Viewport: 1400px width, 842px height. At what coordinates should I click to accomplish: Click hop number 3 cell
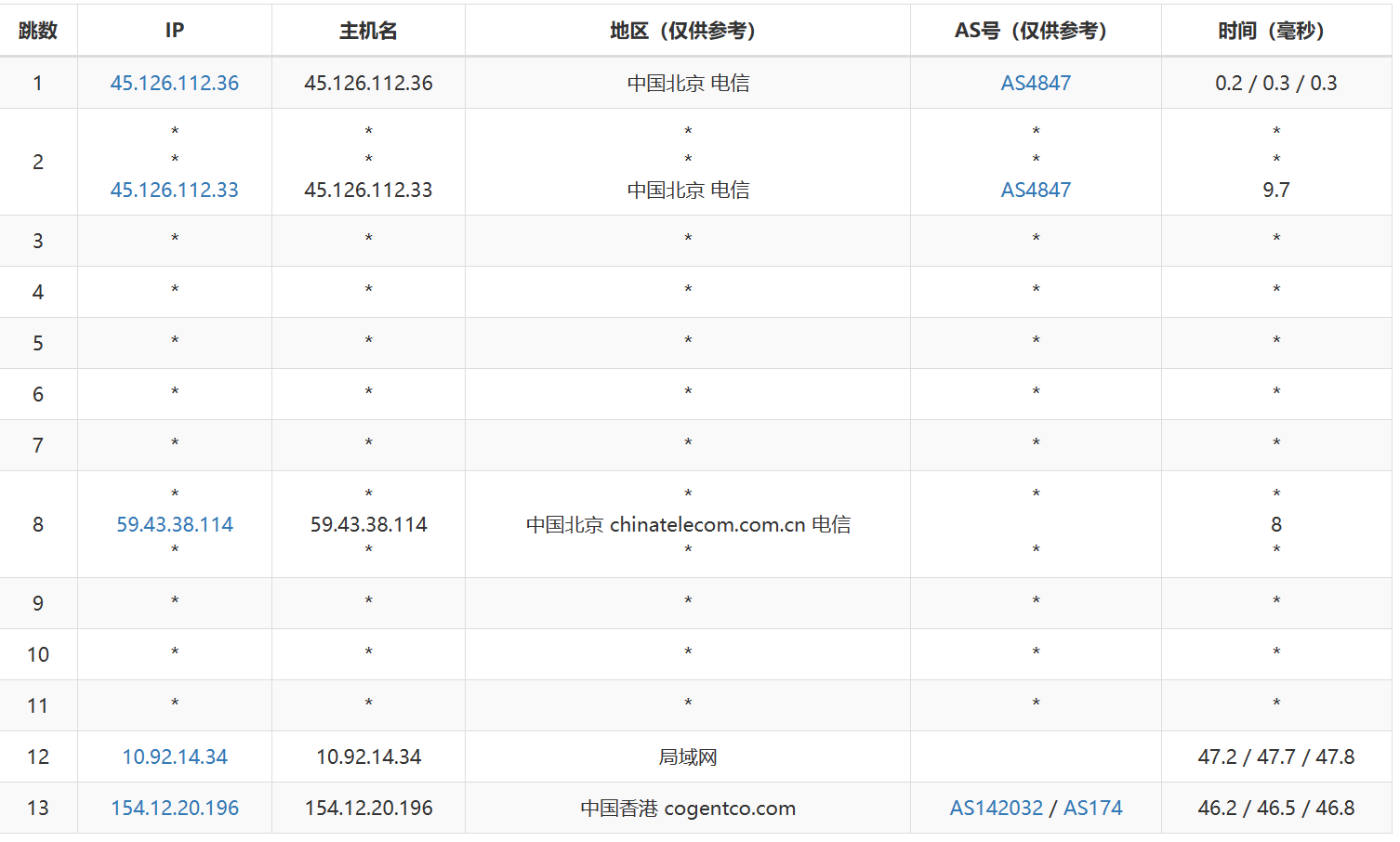coord(38,241)
